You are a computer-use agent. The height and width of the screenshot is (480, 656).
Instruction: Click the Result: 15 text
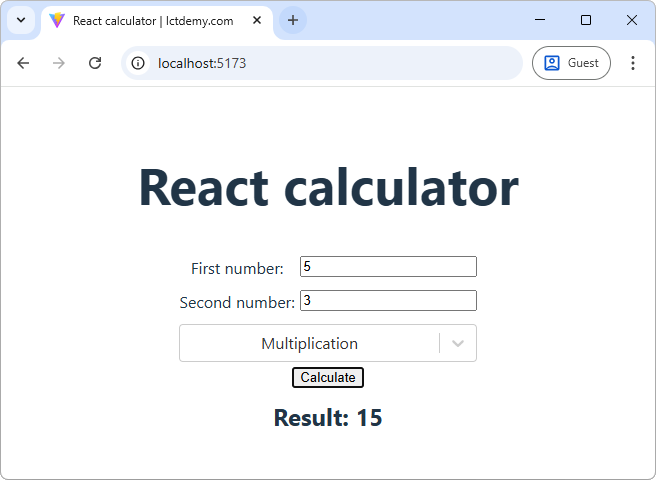(328, 418)
